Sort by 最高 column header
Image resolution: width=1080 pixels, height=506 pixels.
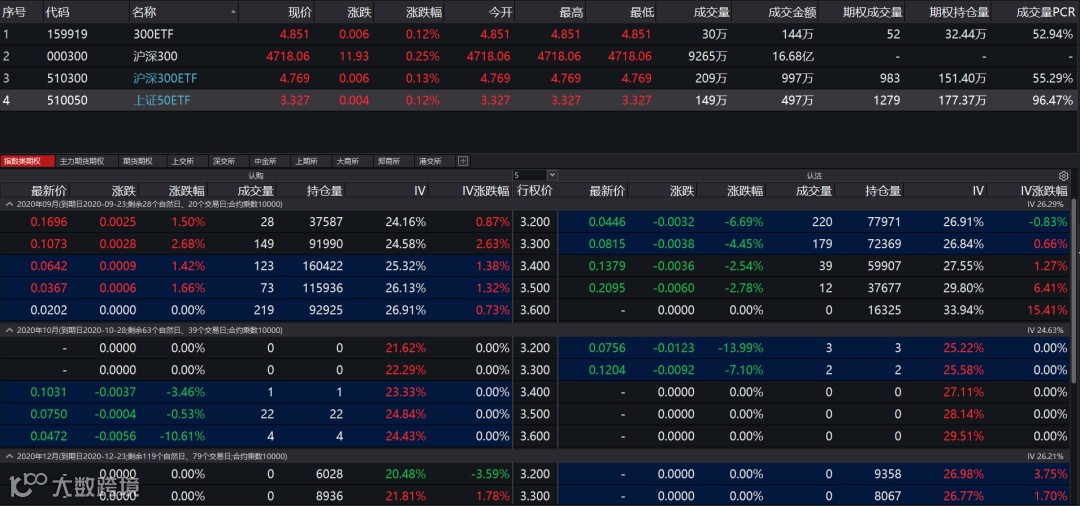[572, 12]
